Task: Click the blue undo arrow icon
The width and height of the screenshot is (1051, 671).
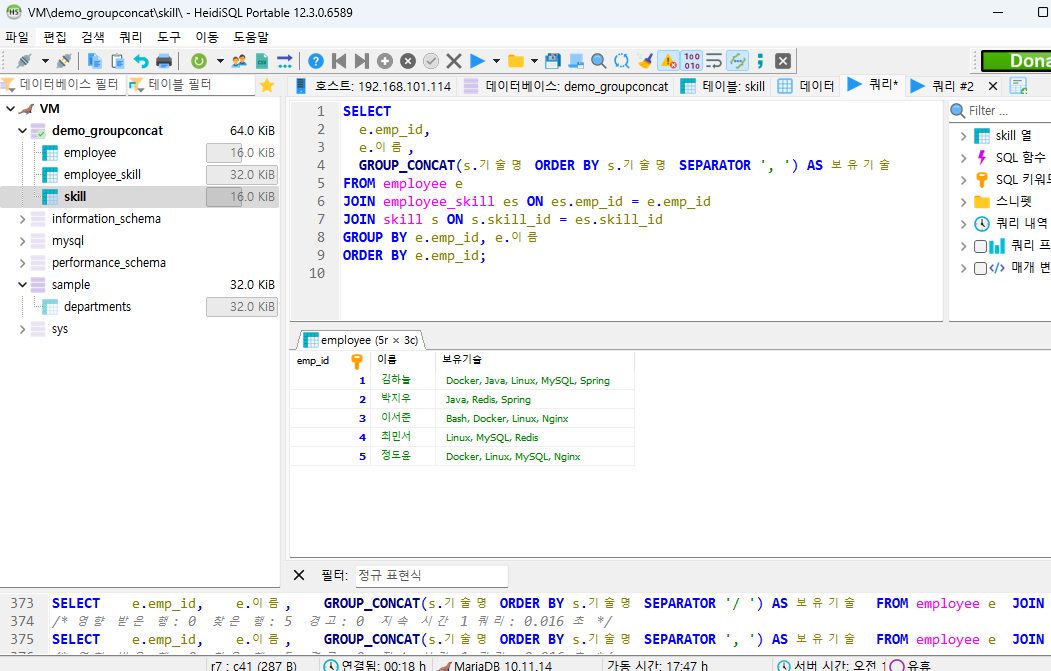Action: click(x=141, y=61)
